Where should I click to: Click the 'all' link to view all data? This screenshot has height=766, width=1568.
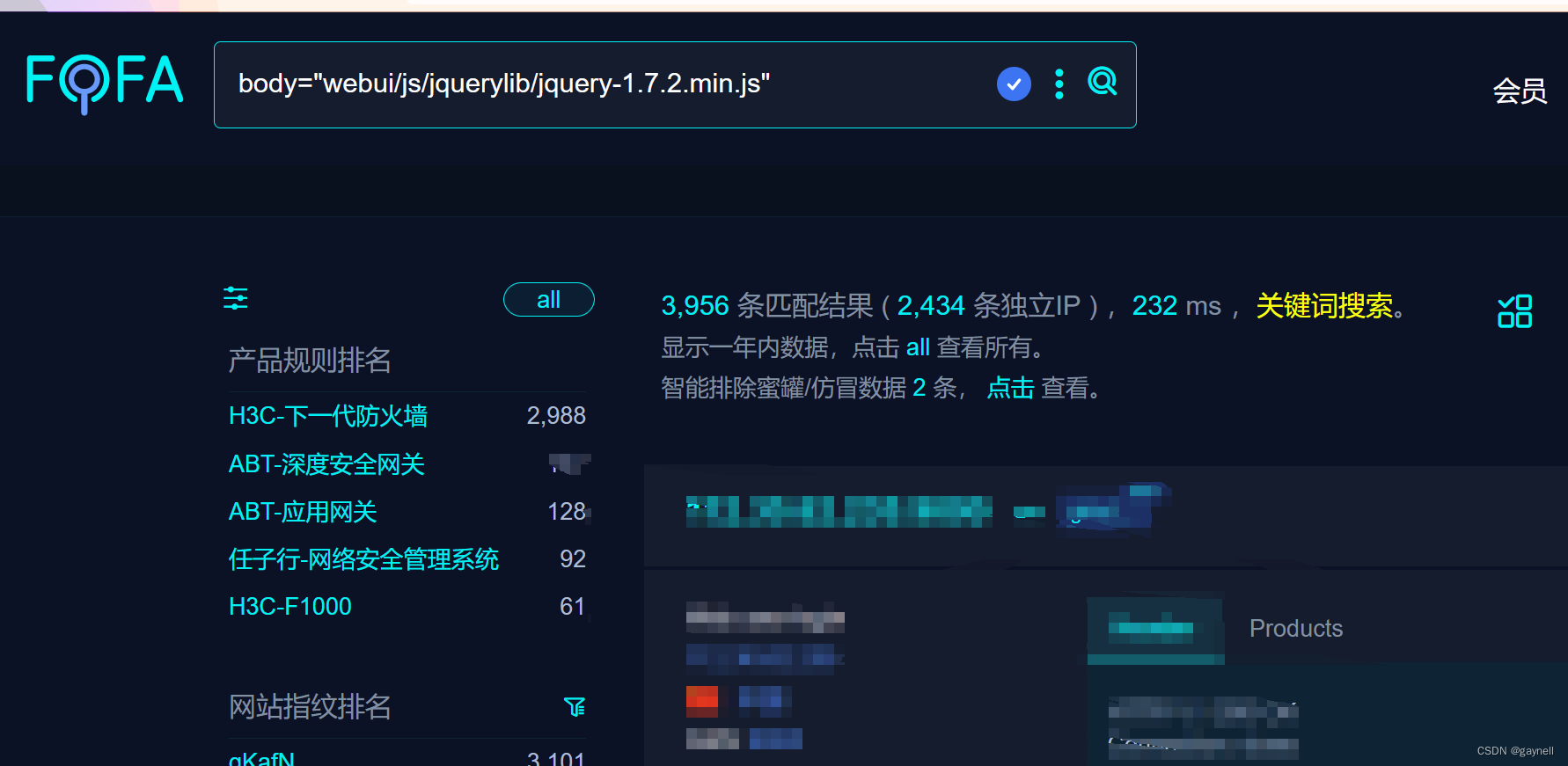918,347
